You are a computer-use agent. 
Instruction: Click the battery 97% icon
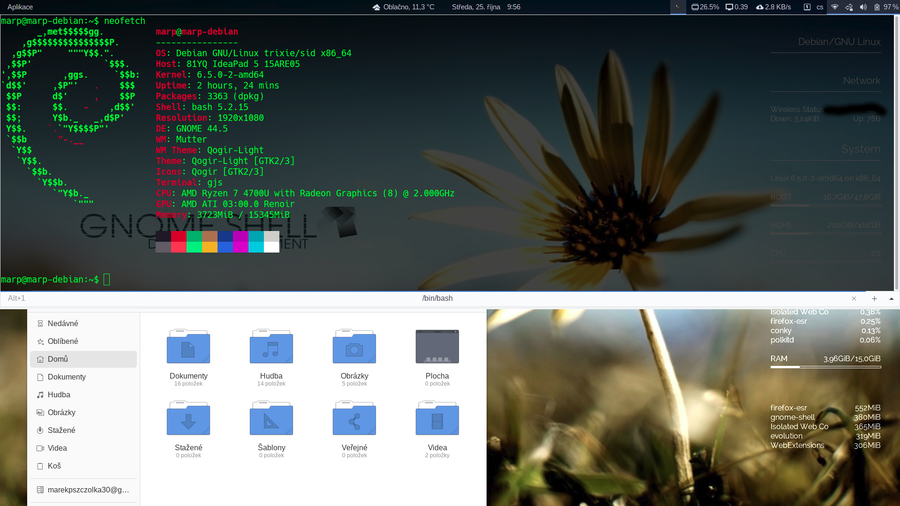click(876, 7)
